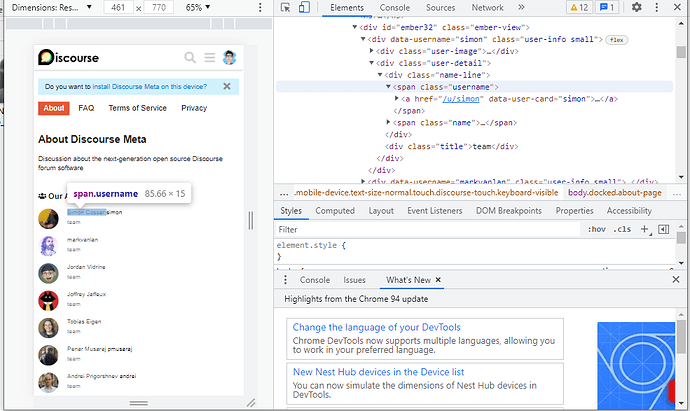This screenshot has width=690, height=411.
Task: Open the drawer three-dot menu
Action: point(285,280)
